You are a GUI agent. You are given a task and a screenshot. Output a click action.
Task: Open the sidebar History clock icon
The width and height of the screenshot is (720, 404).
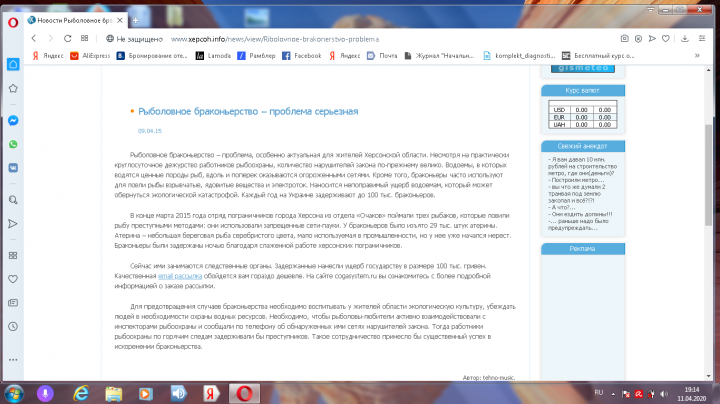click(13, 326)
